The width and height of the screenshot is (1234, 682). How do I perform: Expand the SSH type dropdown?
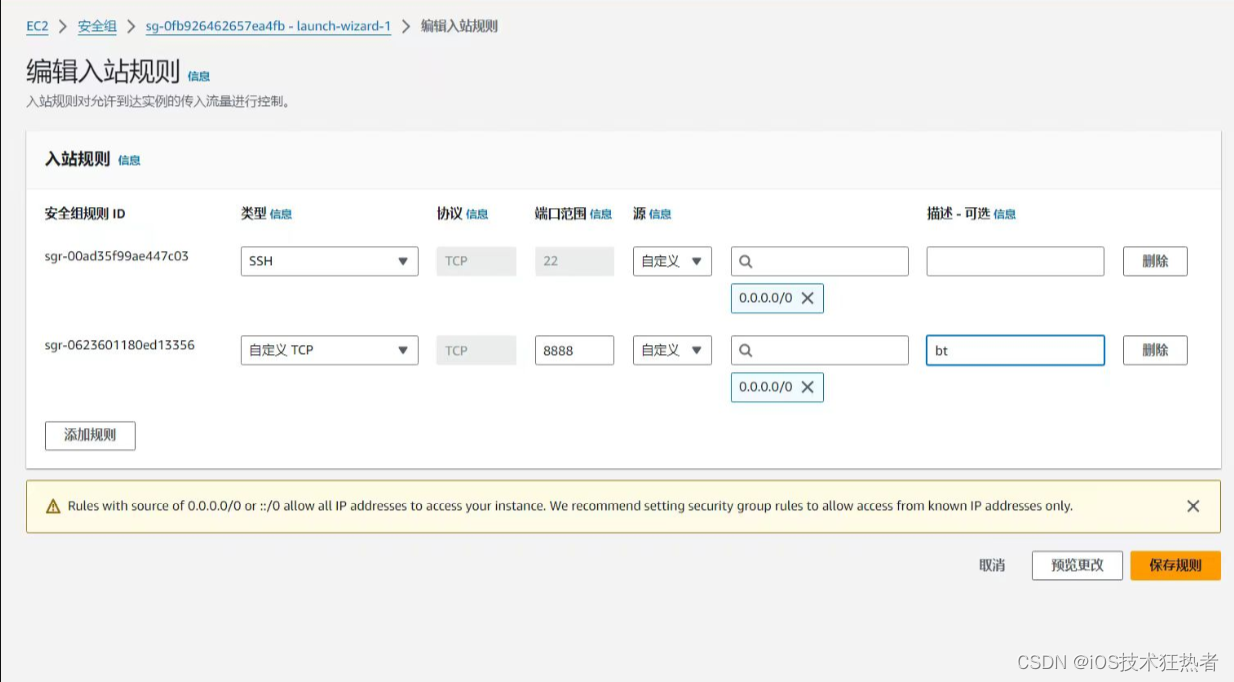(x=329, y=261)
